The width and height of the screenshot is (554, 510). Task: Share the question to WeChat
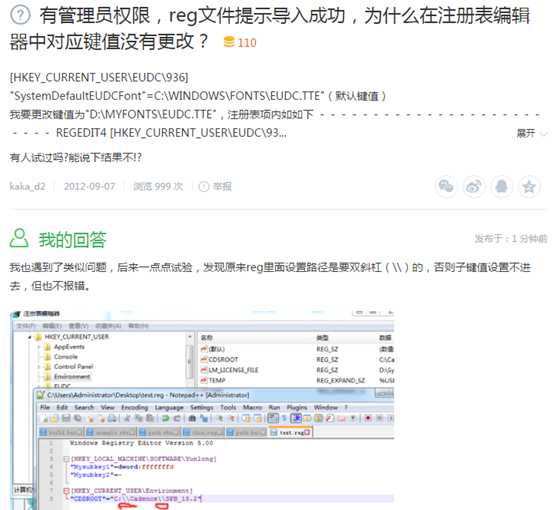pyautogui.click(x=446, y=186)
